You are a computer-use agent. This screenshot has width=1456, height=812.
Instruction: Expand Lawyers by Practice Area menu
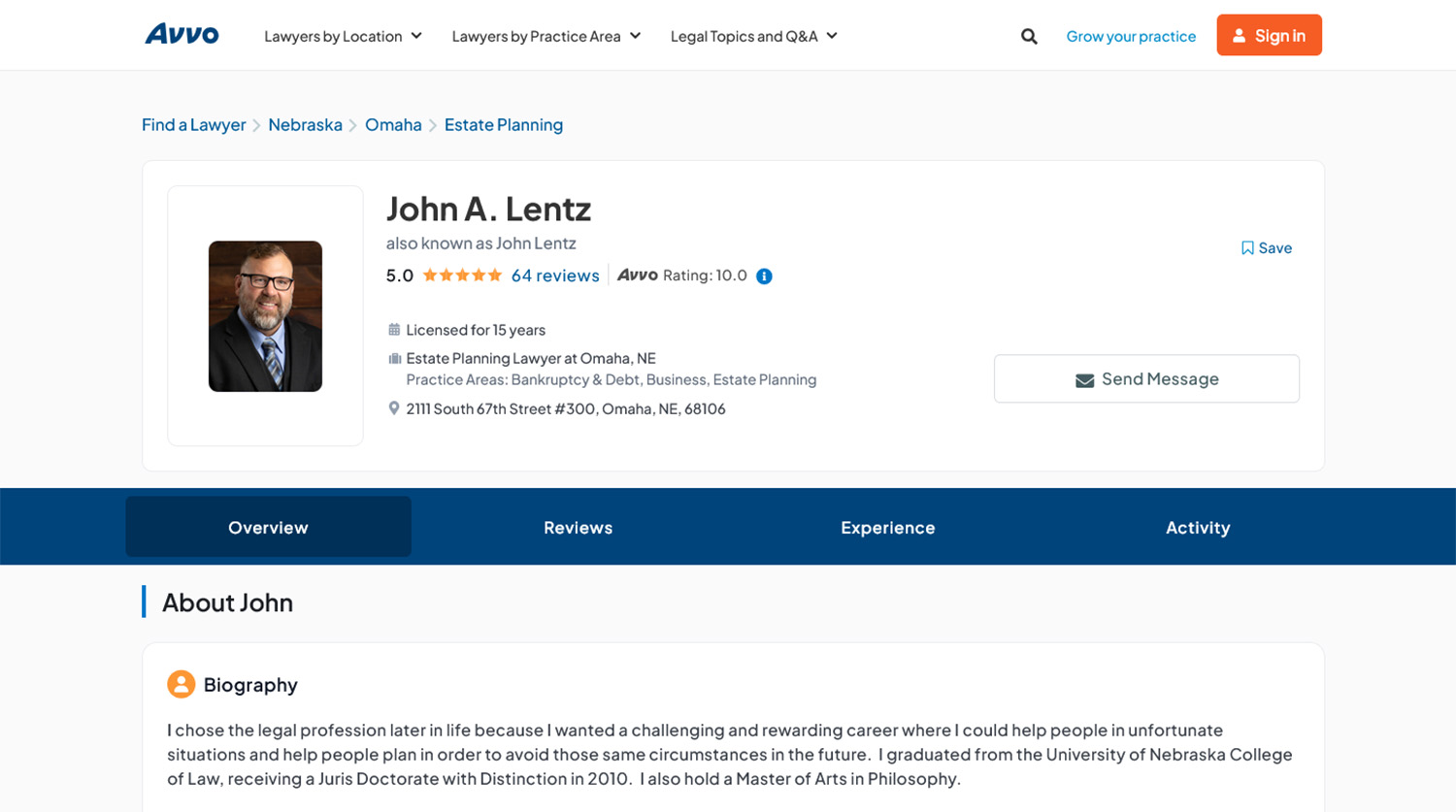coord(546,36)
